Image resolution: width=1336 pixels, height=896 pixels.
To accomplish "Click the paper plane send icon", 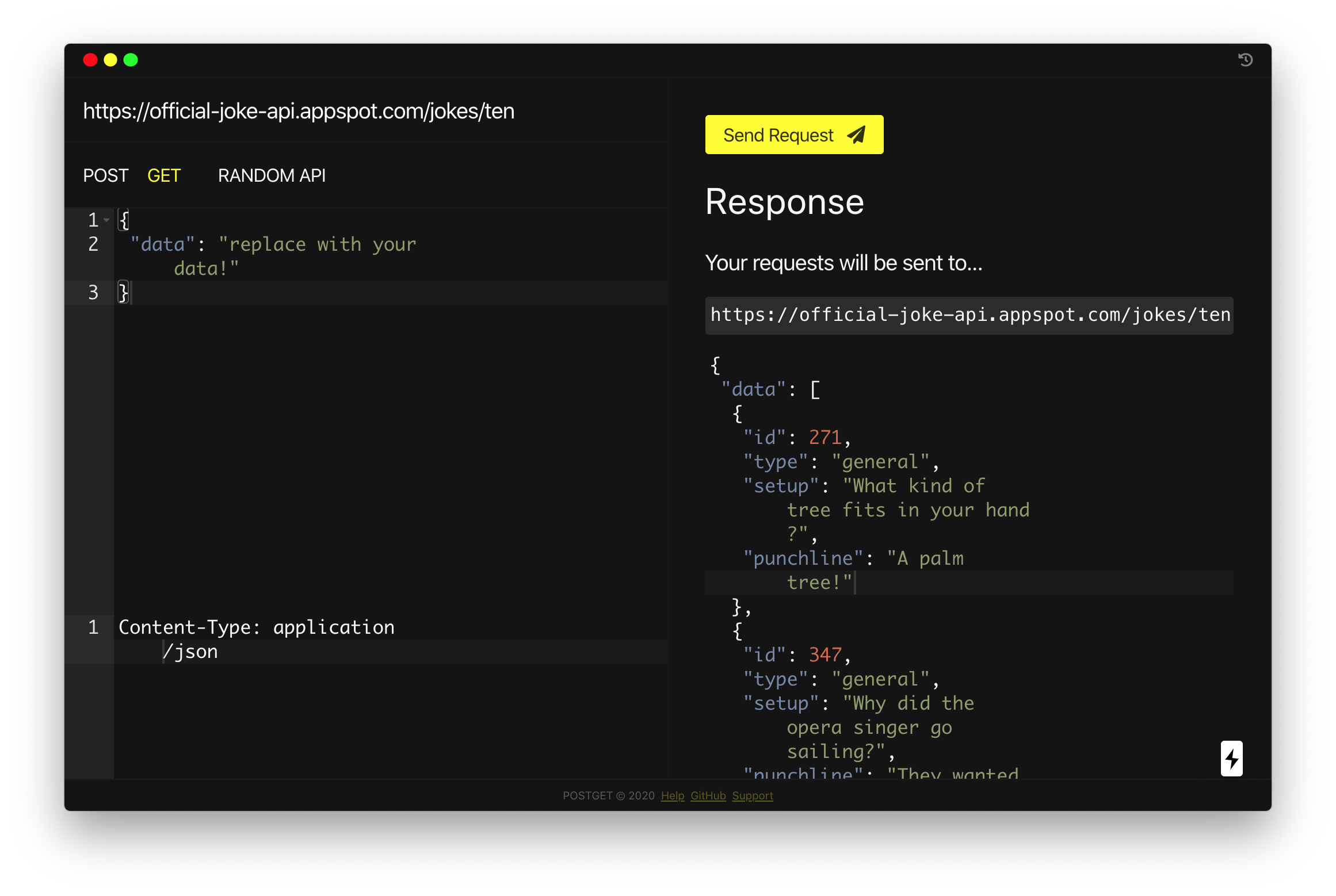I will (856, 135).
